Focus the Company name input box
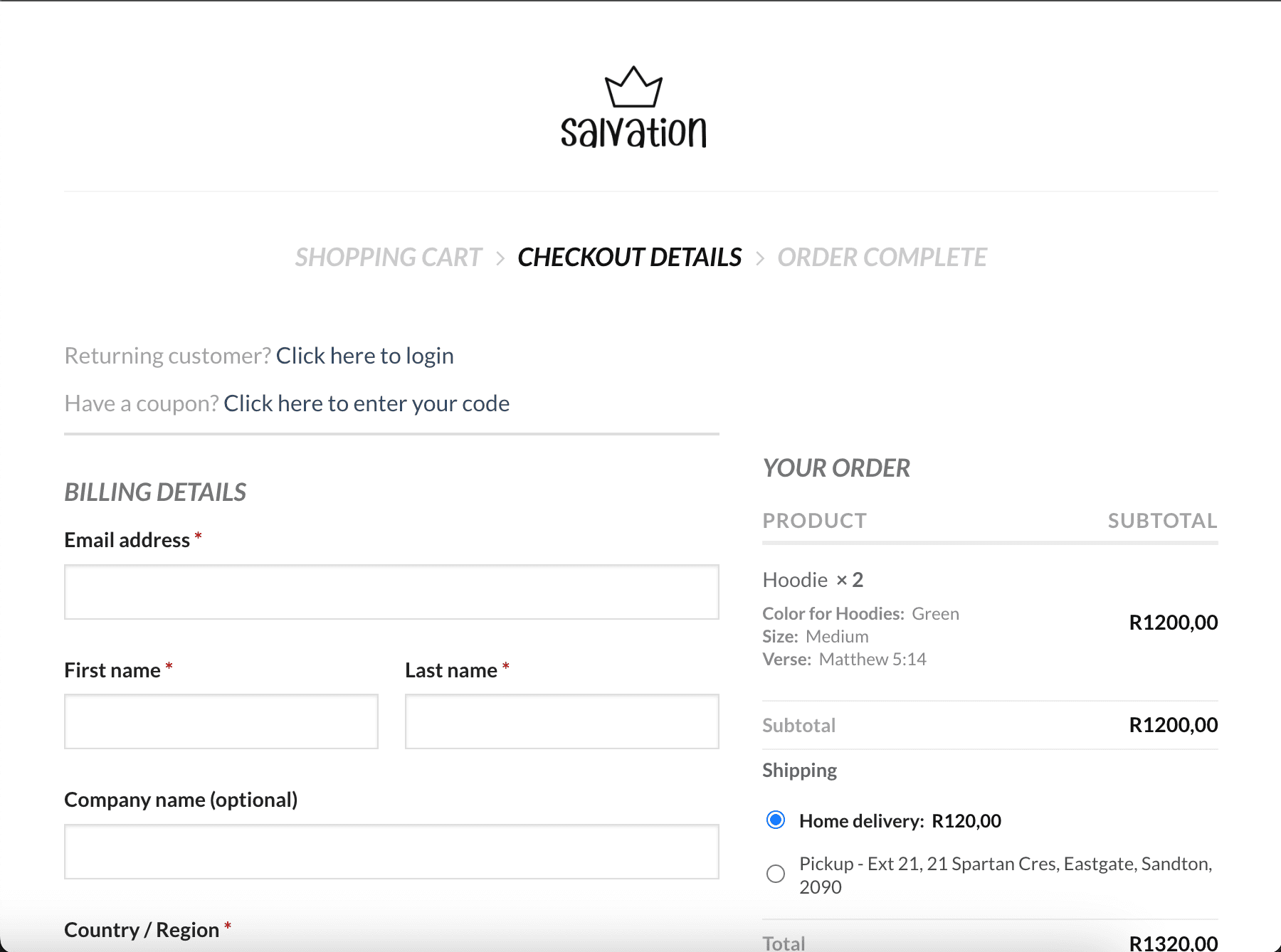1281x952 pixels. point(391,852)
